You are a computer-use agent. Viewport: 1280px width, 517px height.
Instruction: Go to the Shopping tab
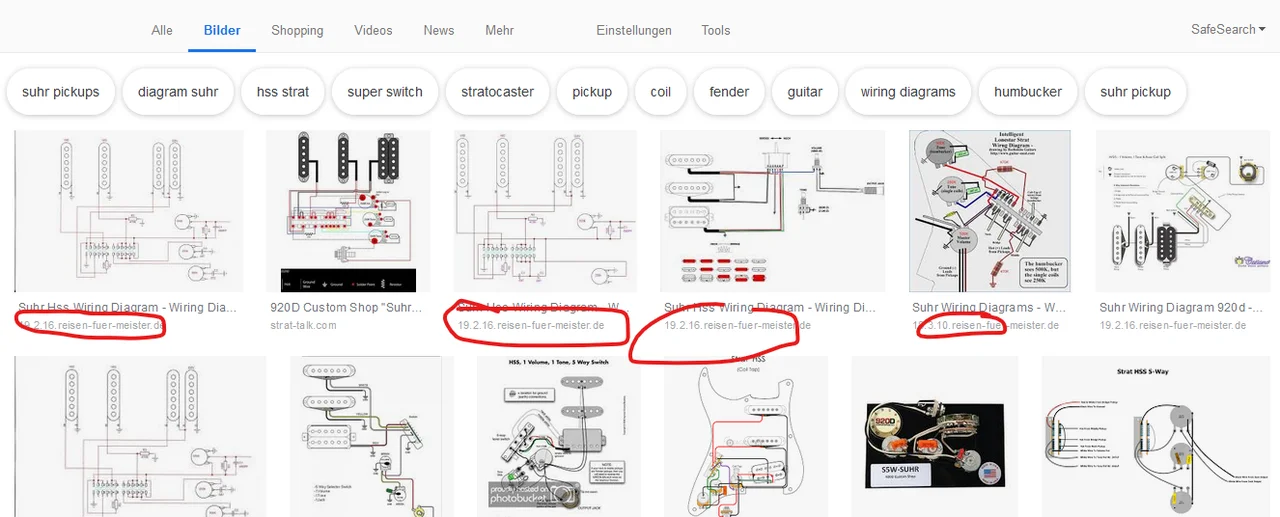coord(297,30)
